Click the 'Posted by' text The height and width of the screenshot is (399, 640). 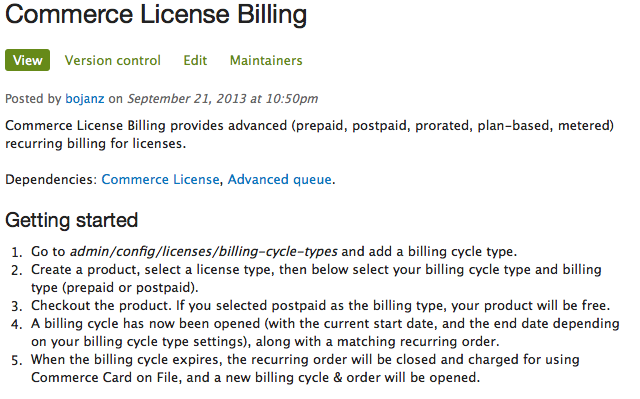coord(33,99)
